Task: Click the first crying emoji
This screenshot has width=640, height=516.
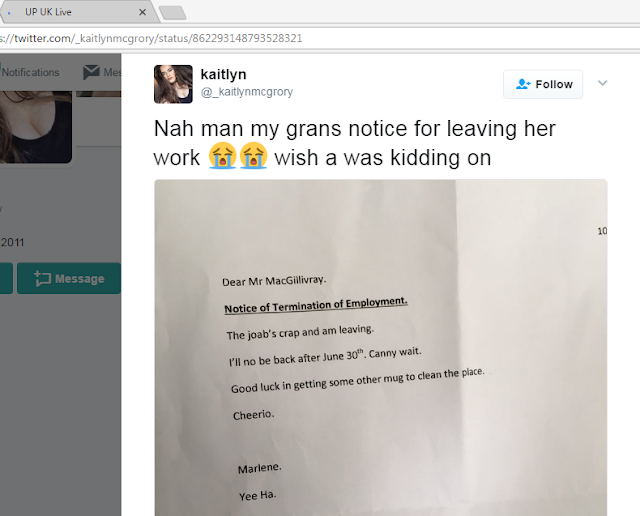Action: (x=222, y=156)
